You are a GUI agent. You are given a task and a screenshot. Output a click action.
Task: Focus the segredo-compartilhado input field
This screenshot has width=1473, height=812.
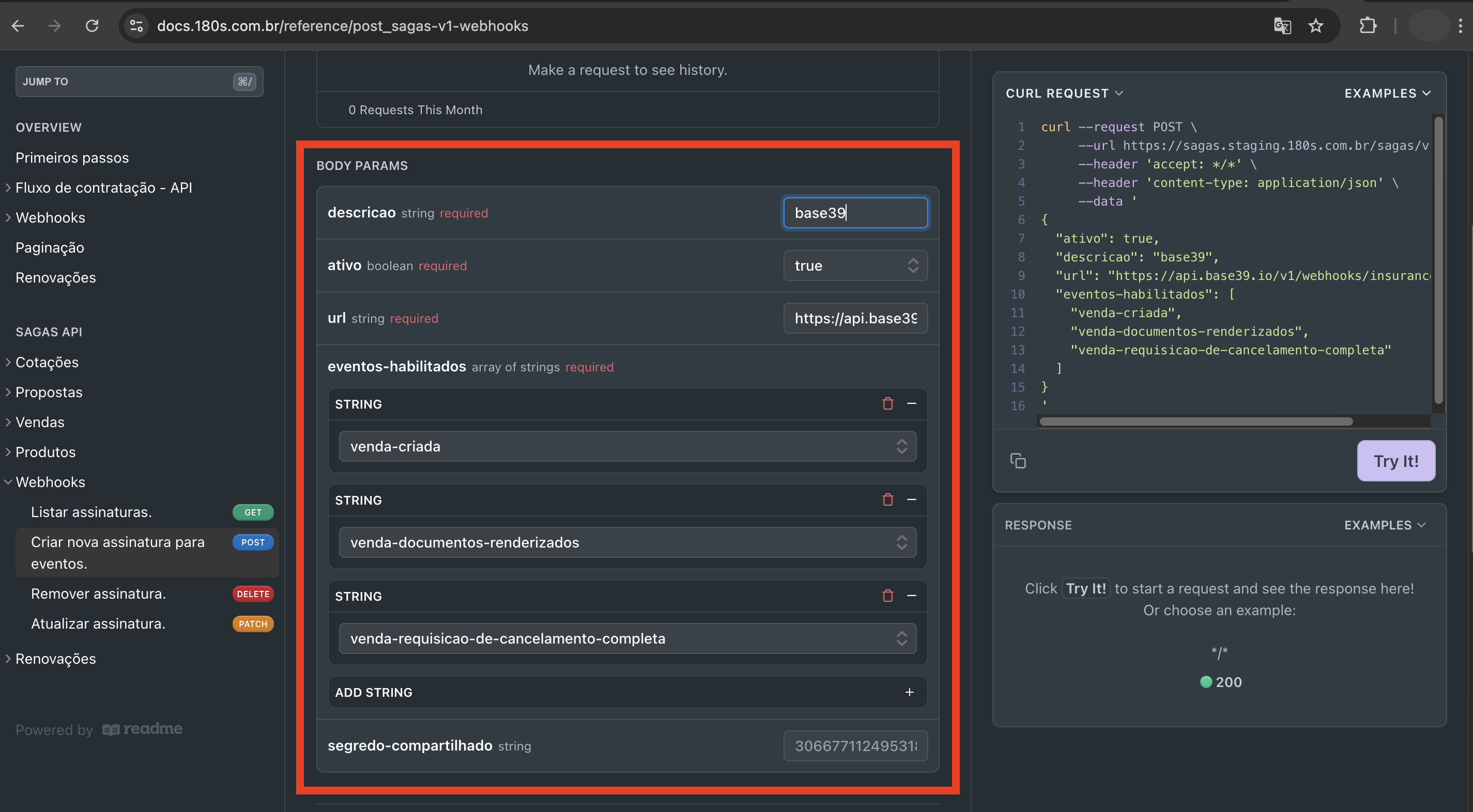tap(855, 746)
